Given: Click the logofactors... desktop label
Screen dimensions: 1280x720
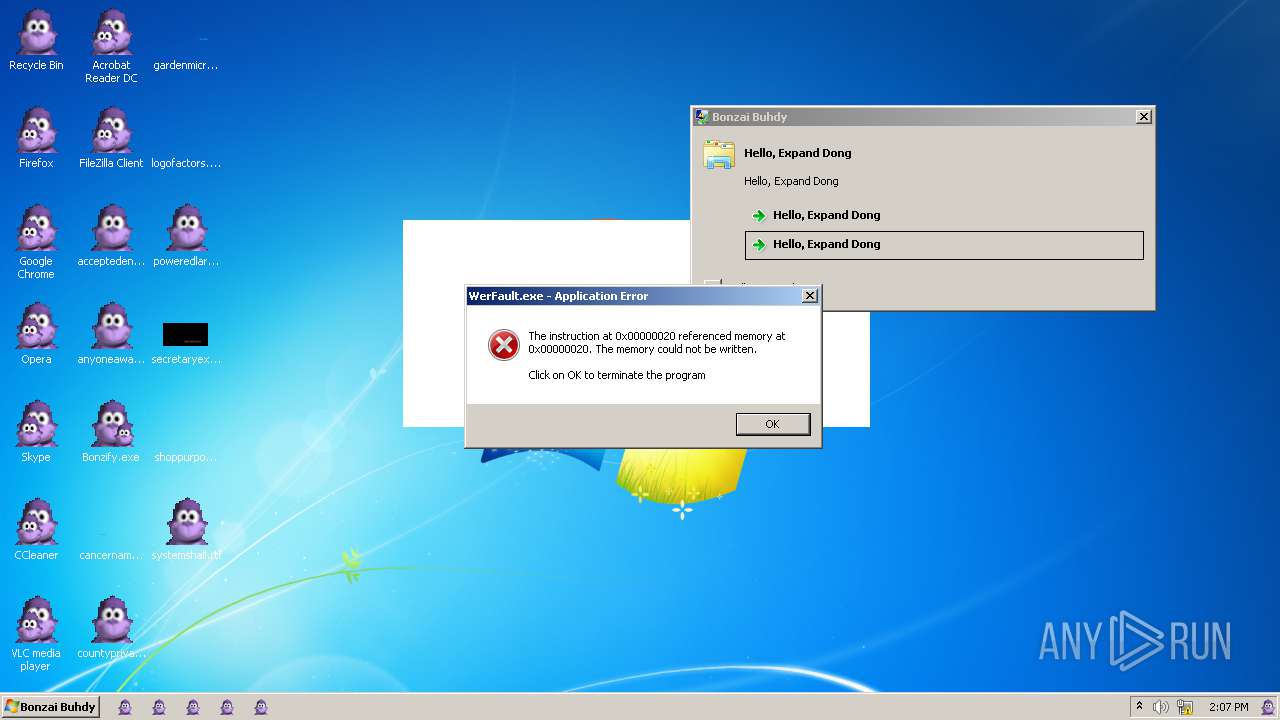Looking at the screenshot, I should click(x=186, y=163).
